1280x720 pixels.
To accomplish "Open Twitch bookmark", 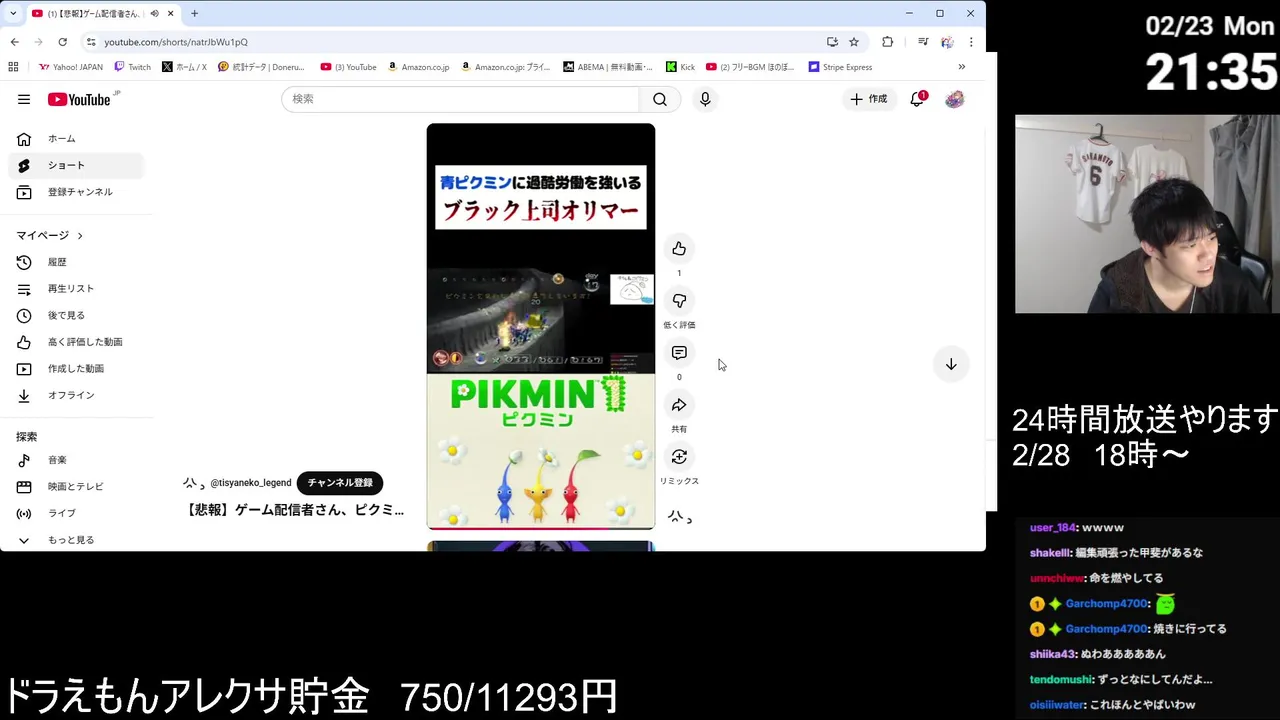I will click(132, 67).
